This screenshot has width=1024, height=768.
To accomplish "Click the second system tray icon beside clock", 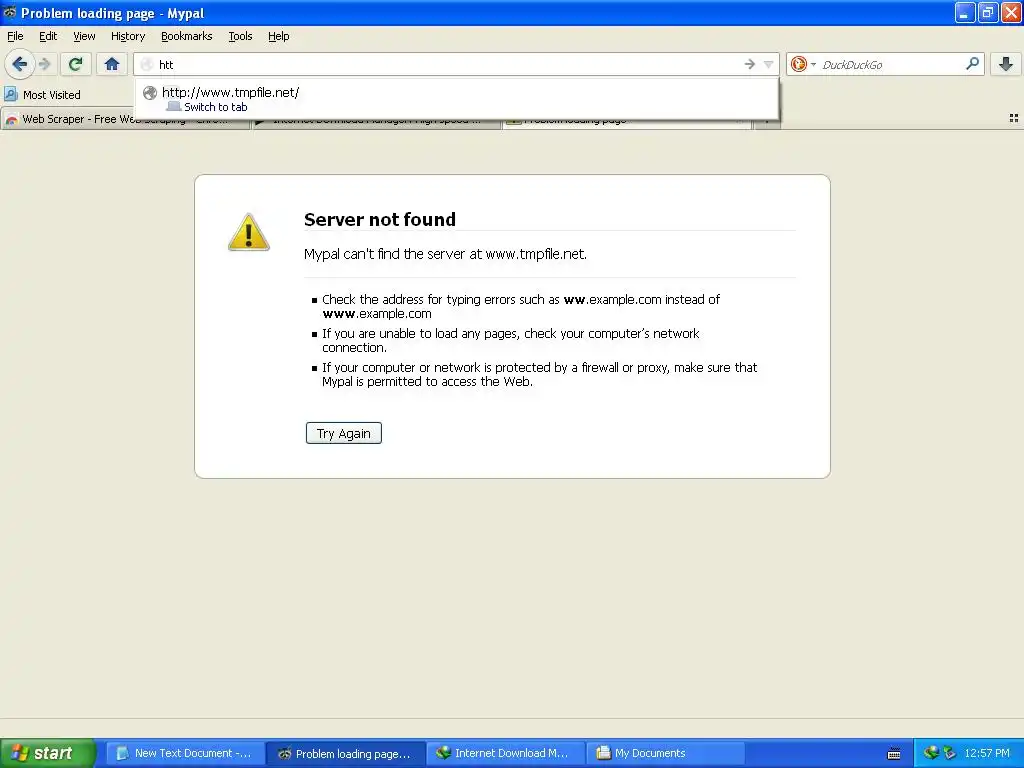I will pyautogui.click(x=949, y=753).
